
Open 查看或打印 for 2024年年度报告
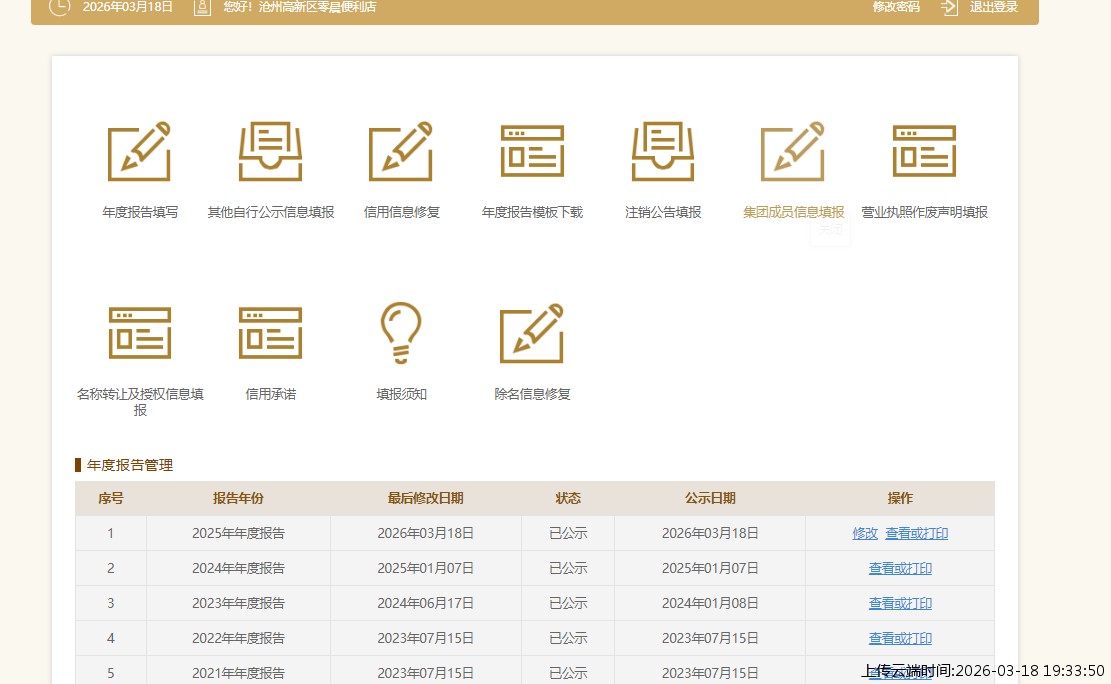pyautogui.click(x=900, y=569)
